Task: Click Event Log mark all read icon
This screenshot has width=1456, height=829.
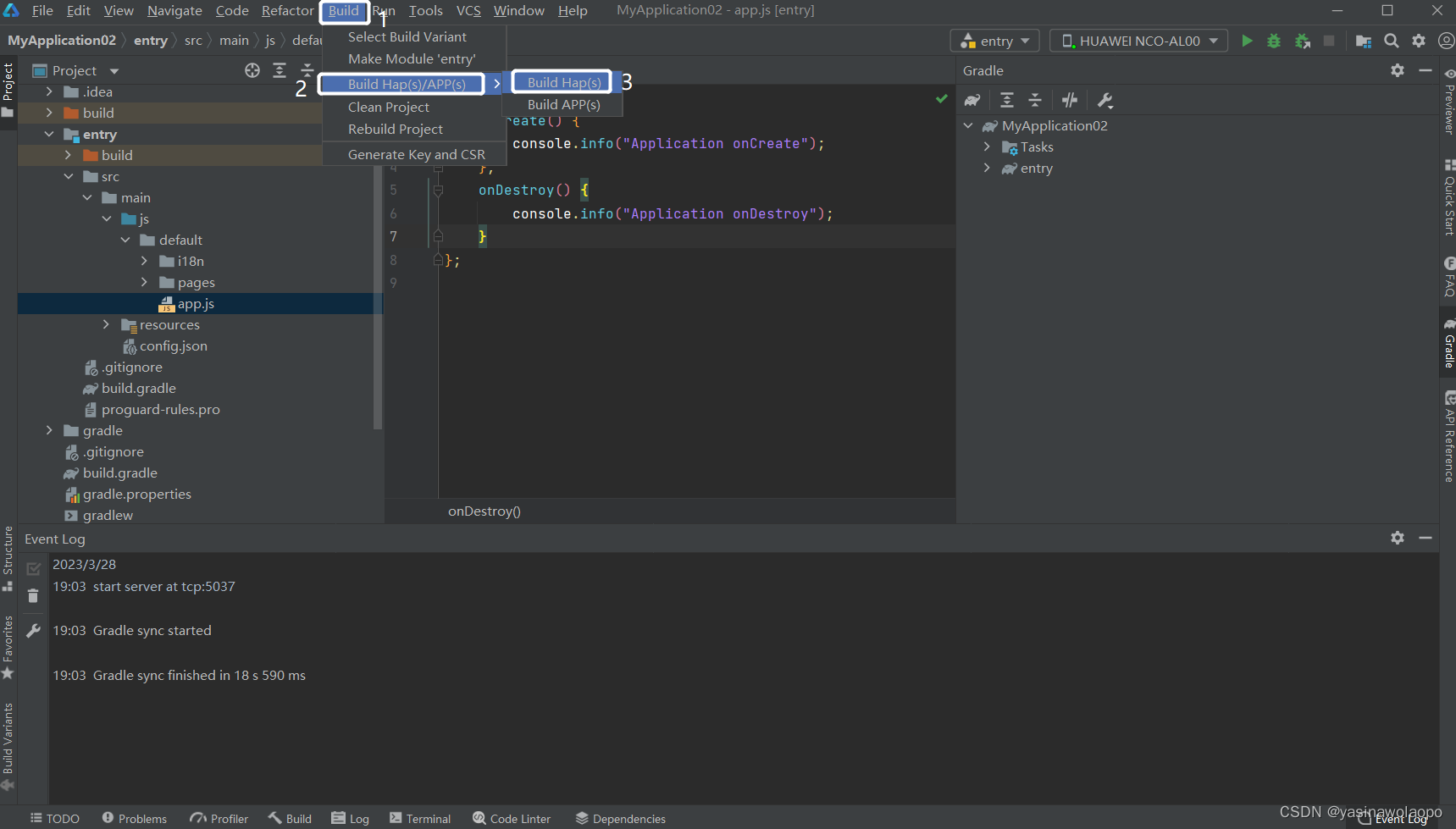Action: tap(33, 569)
